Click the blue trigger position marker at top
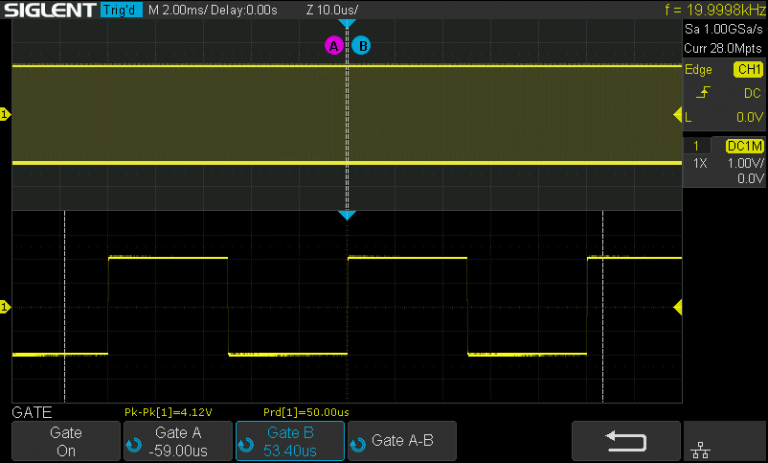768x463 pixels. 347,23
